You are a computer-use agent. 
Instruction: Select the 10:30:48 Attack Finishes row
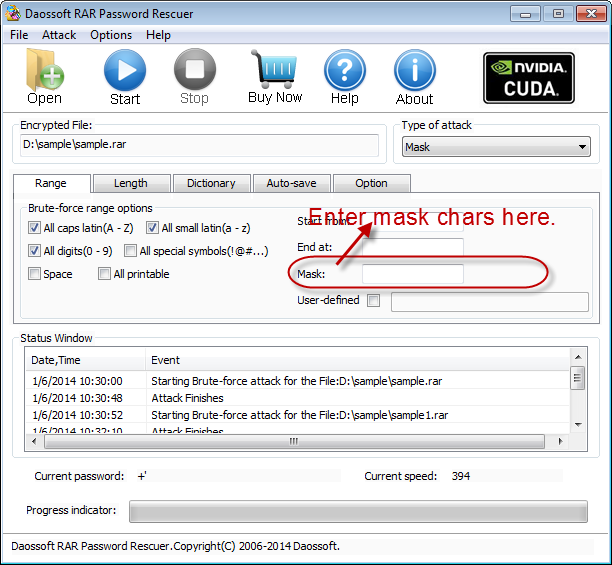click(297, 398)
